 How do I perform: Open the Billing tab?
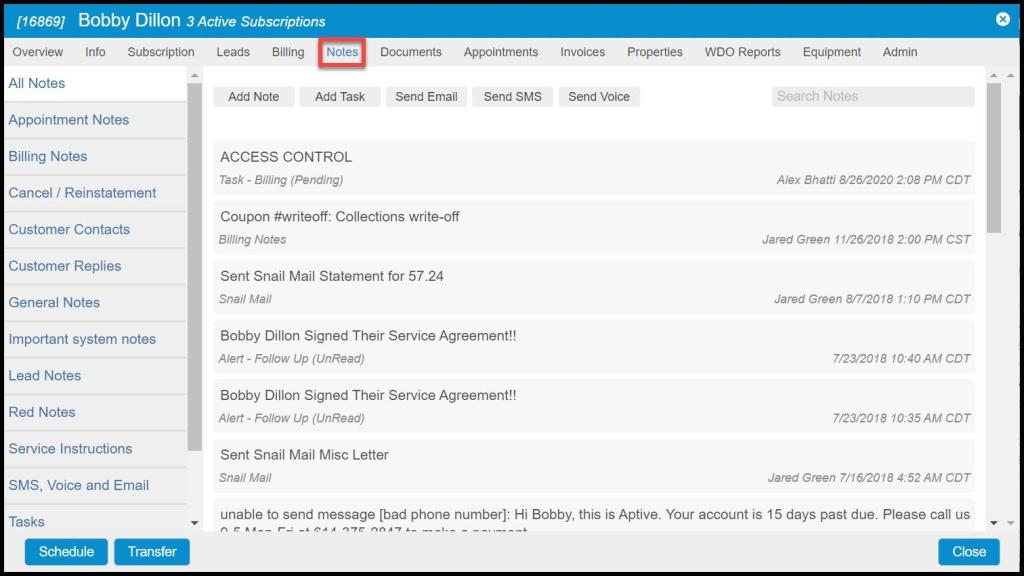point(288,52)
